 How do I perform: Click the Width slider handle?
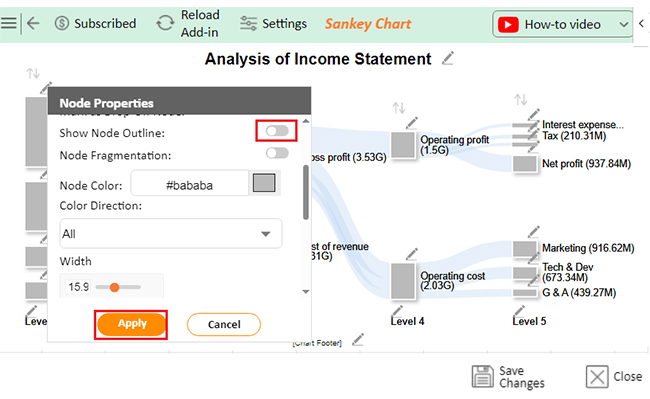tap(115, 287)
